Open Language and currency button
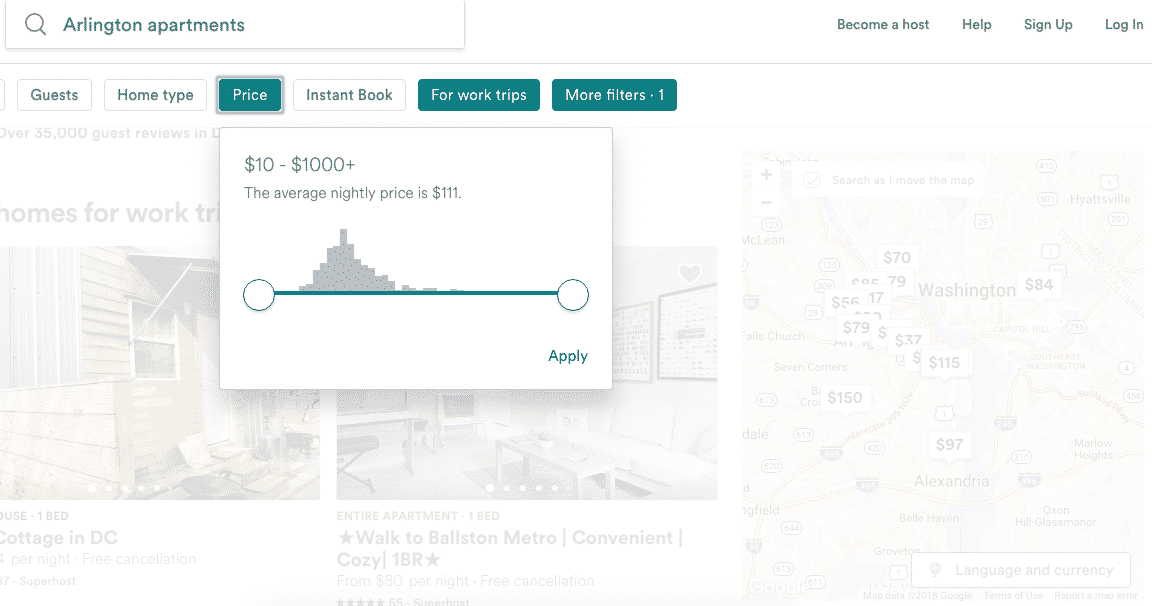The height and width of the screenshot is (606, 1152). point(1021,570)
